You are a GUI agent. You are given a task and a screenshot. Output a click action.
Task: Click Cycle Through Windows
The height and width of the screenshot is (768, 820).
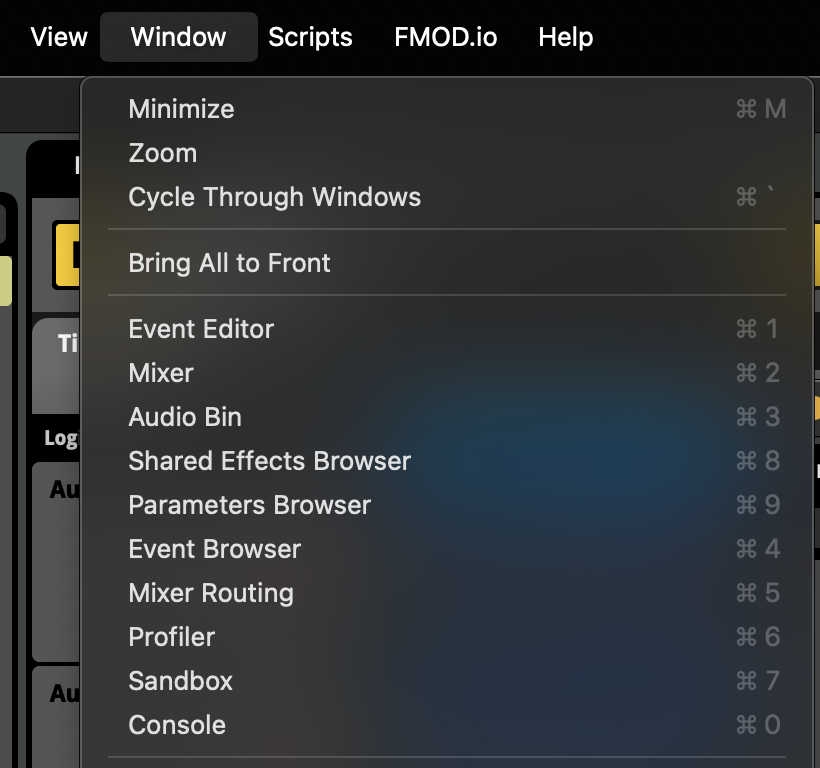tap(275, 197)
